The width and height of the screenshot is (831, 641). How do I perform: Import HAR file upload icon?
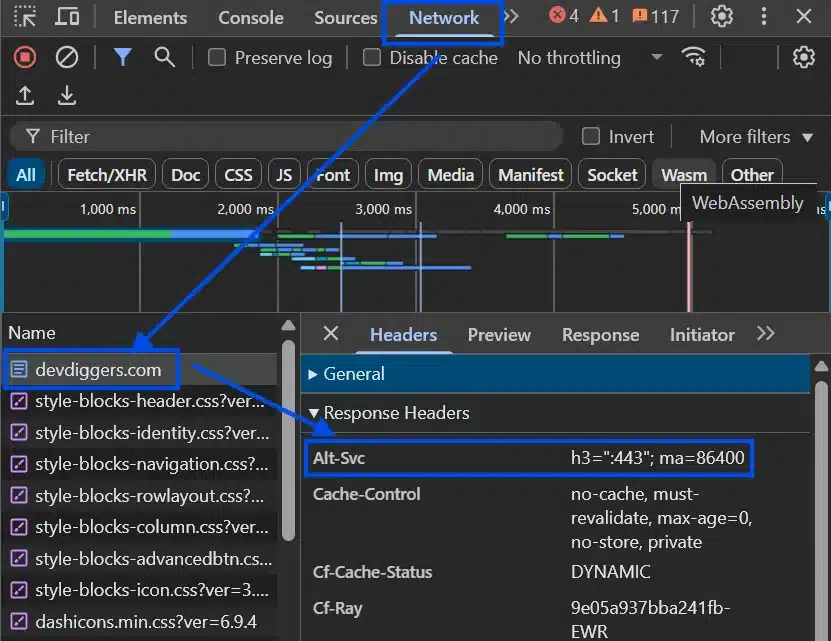click(x=25, y=96)
